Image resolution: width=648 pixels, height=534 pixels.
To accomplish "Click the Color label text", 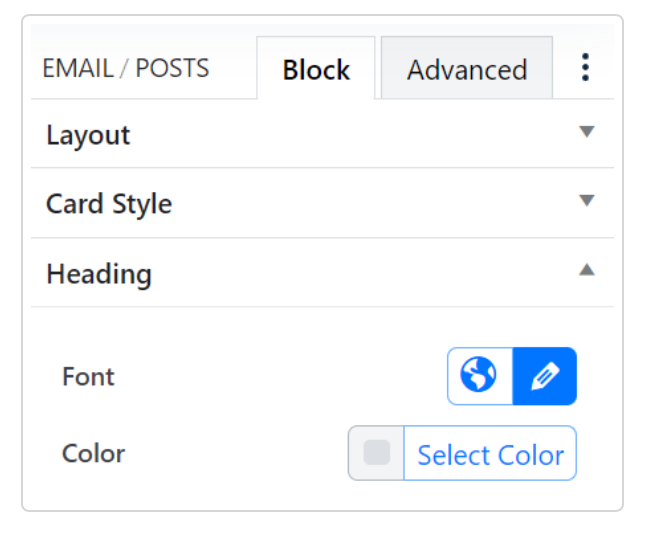I will coord(93,454).
